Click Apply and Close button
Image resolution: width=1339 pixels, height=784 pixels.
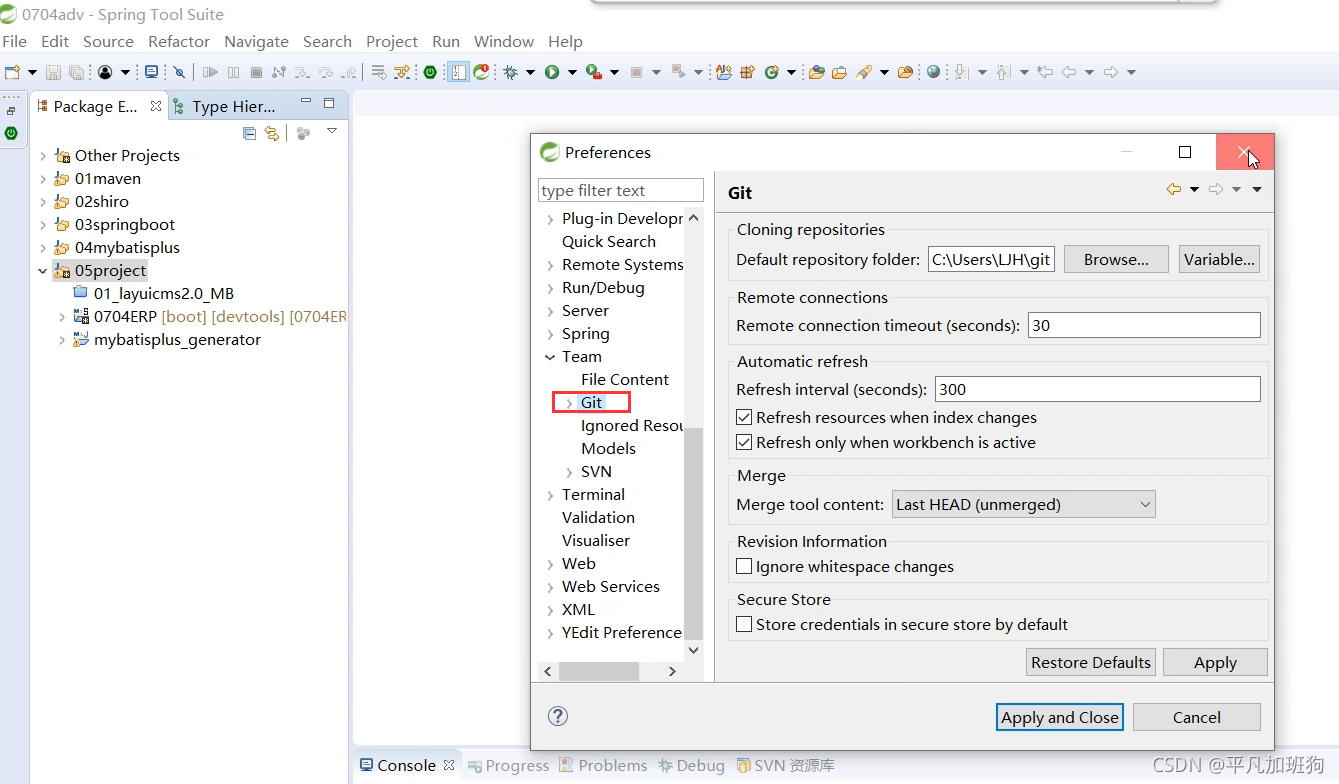[1060, 717]
